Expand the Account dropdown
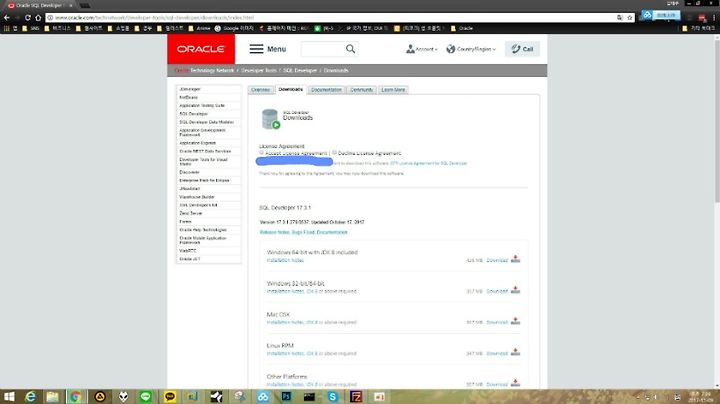Viewport: 720px width, 404px height. 422,49
